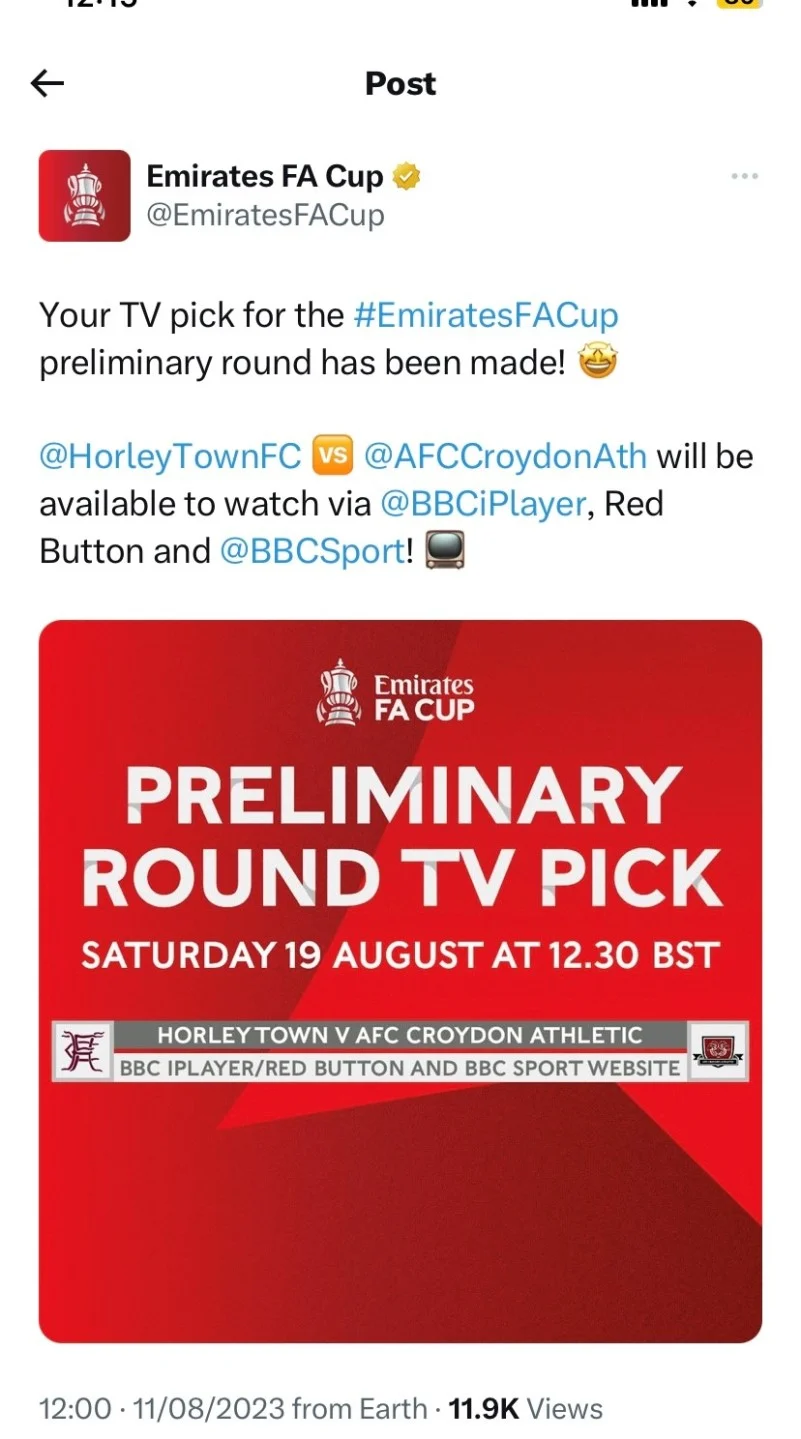Open the three-dot more options menu

coord(744,177)
